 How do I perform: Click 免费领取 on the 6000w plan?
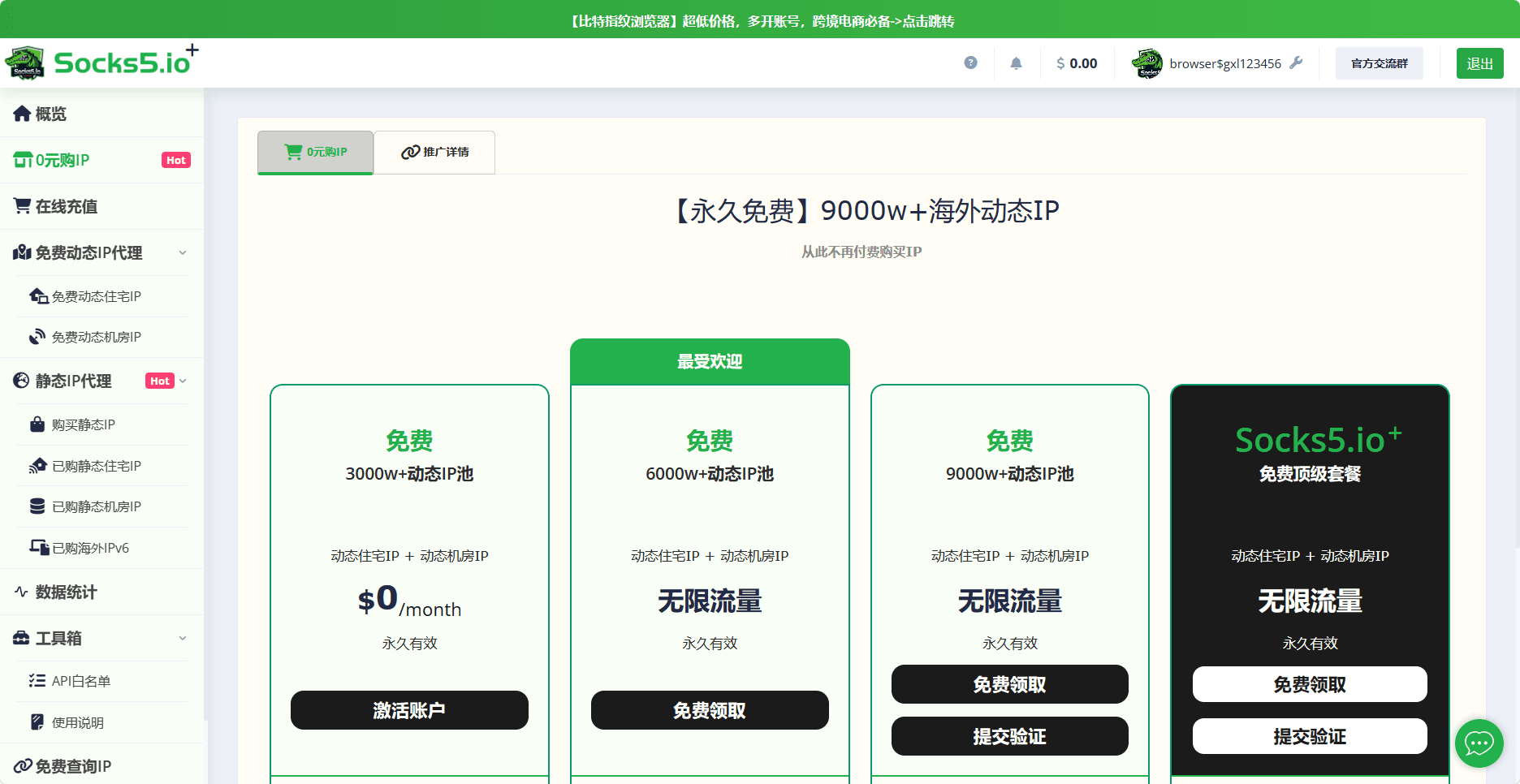click(x=710, y=710)
